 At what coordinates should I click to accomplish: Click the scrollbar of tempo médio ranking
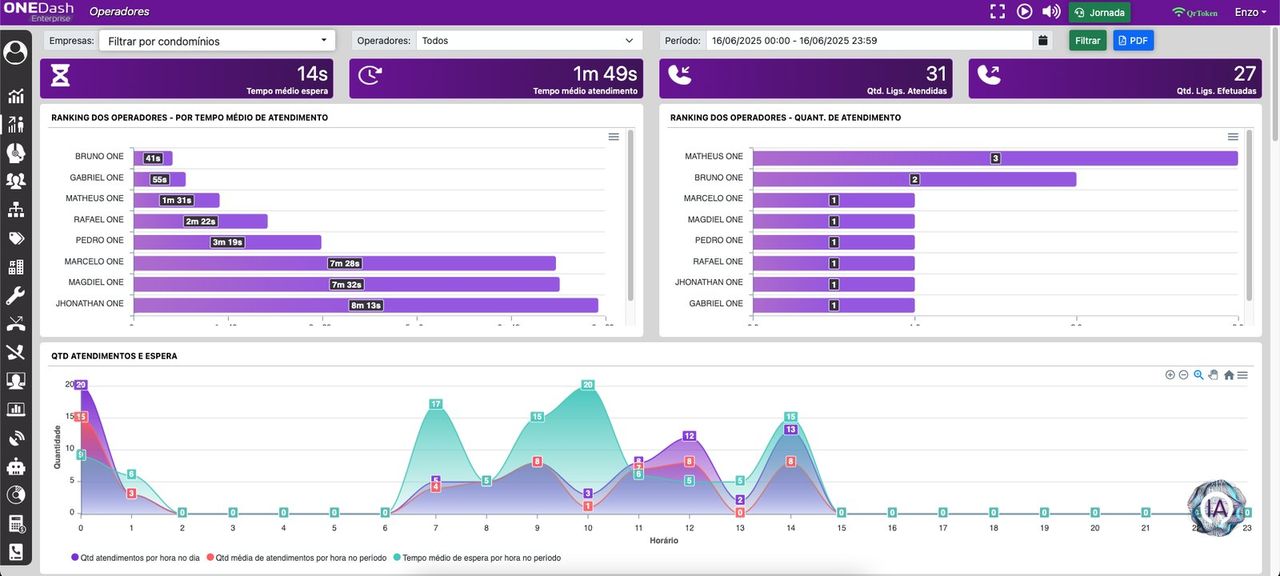click(630, 215)
